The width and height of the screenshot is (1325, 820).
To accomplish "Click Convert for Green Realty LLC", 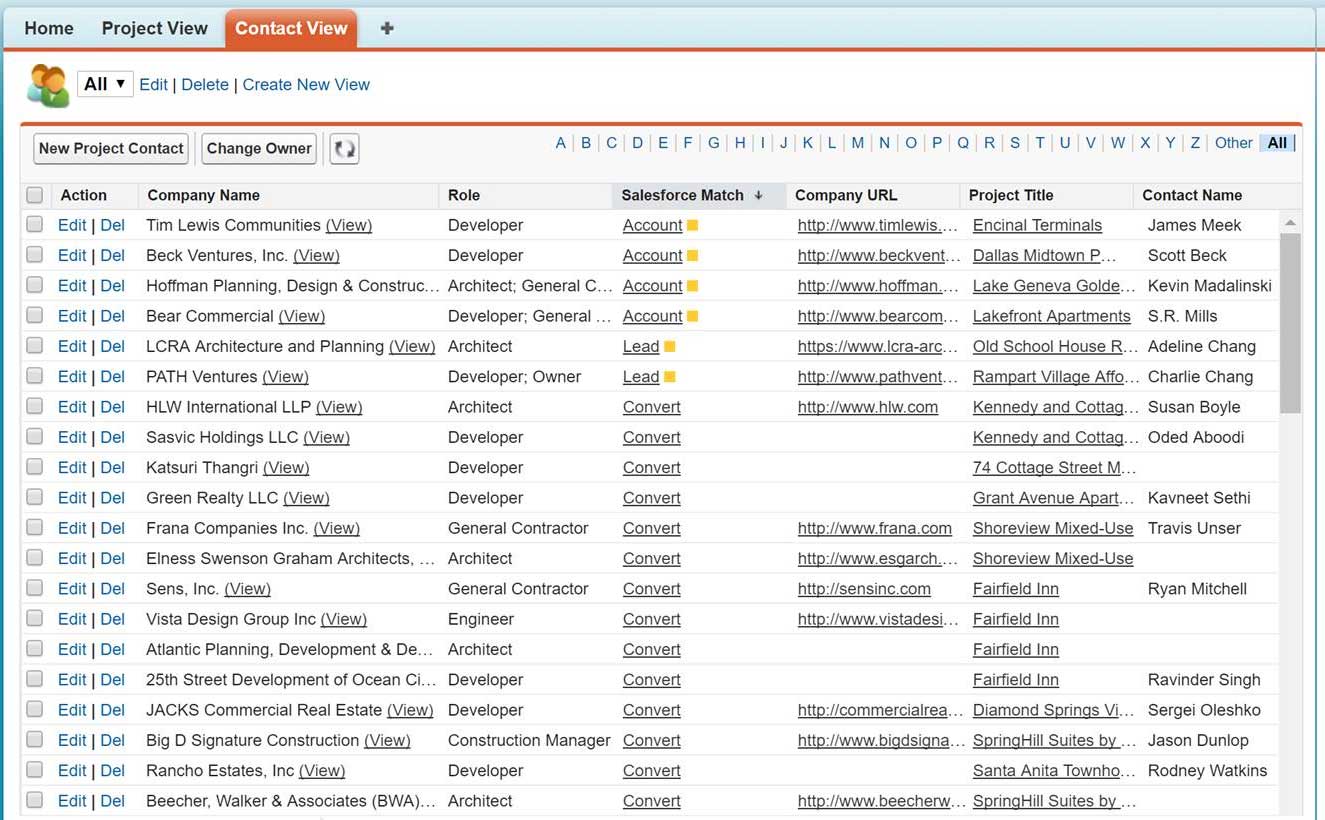I will [651, 498].
